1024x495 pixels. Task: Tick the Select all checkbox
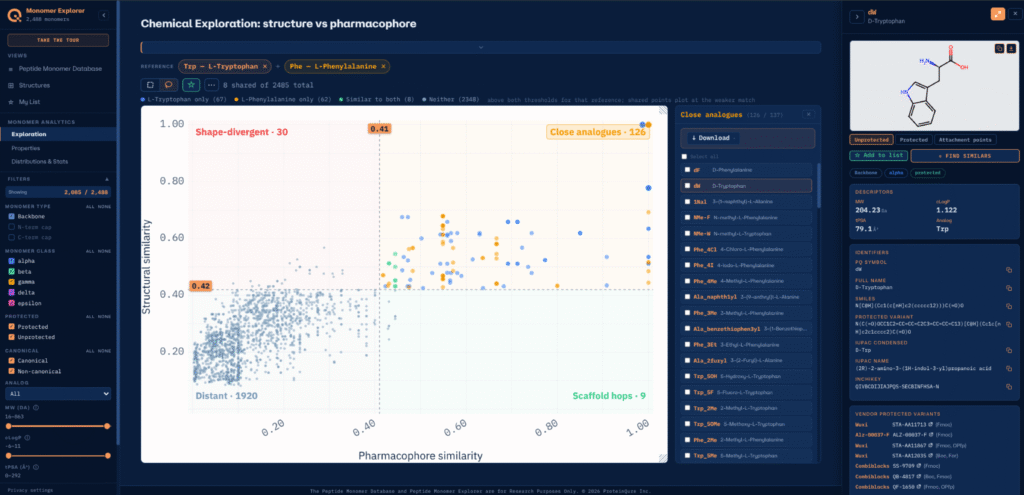(684, 156)
